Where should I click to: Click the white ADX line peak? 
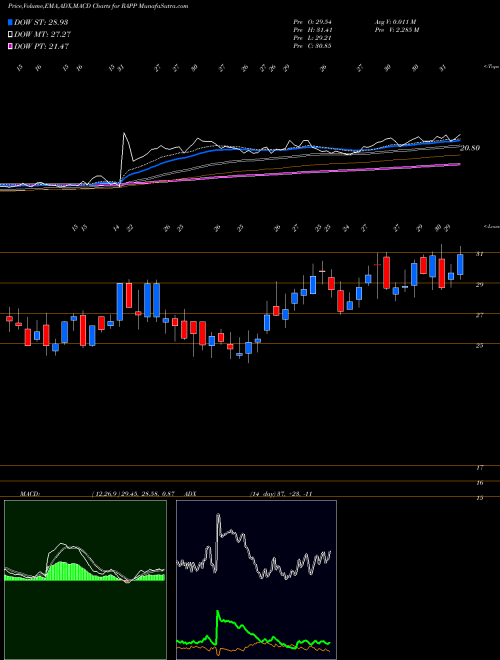pyautogui.click(x=218, y=515)
